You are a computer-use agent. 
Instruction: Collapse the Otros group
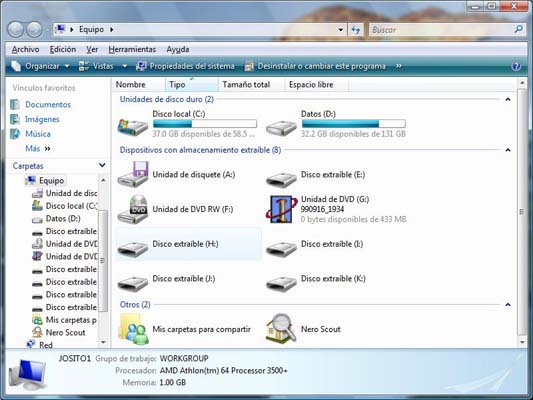pos(508,305)
